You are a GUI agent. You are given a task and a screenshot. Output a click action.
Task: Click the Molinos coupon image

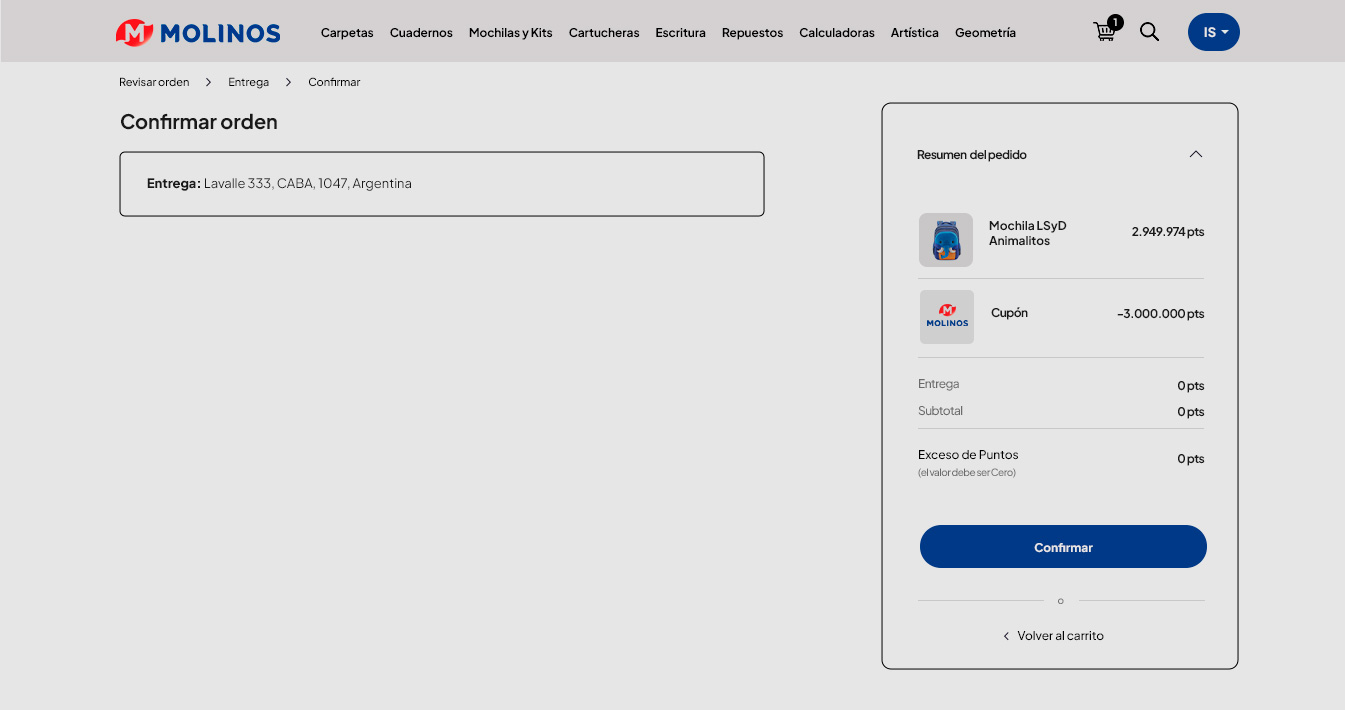click(x=946, y=317)
